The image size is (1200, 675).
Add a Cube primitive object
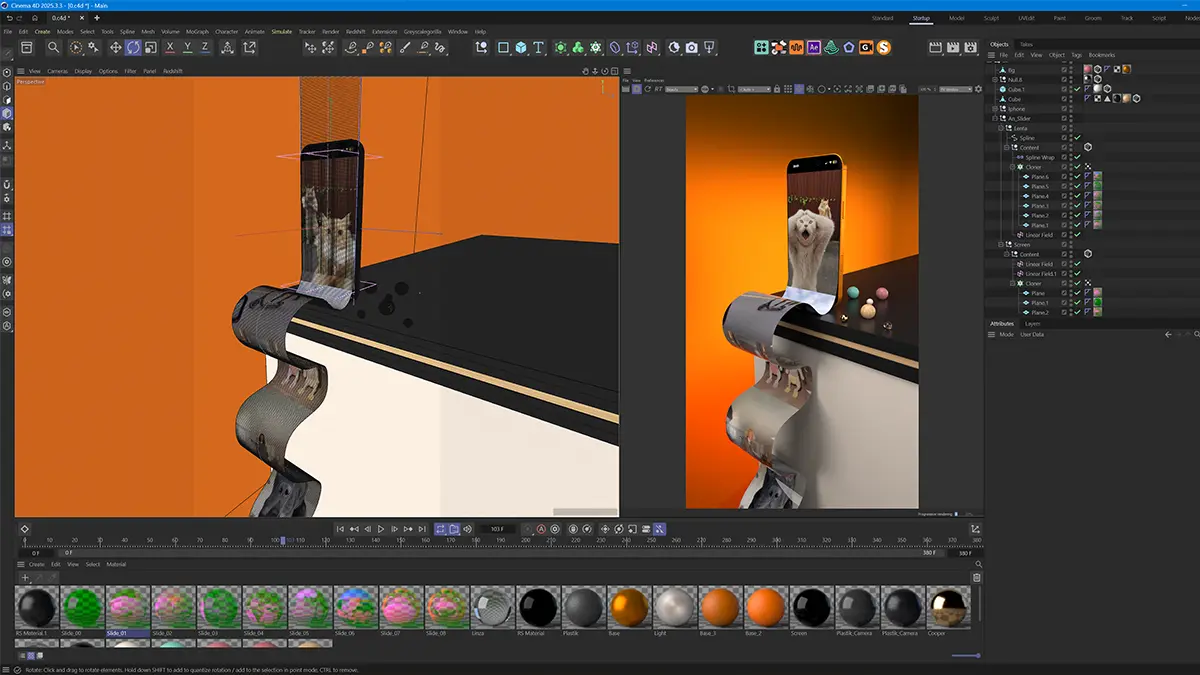click(x=521, y=47)
